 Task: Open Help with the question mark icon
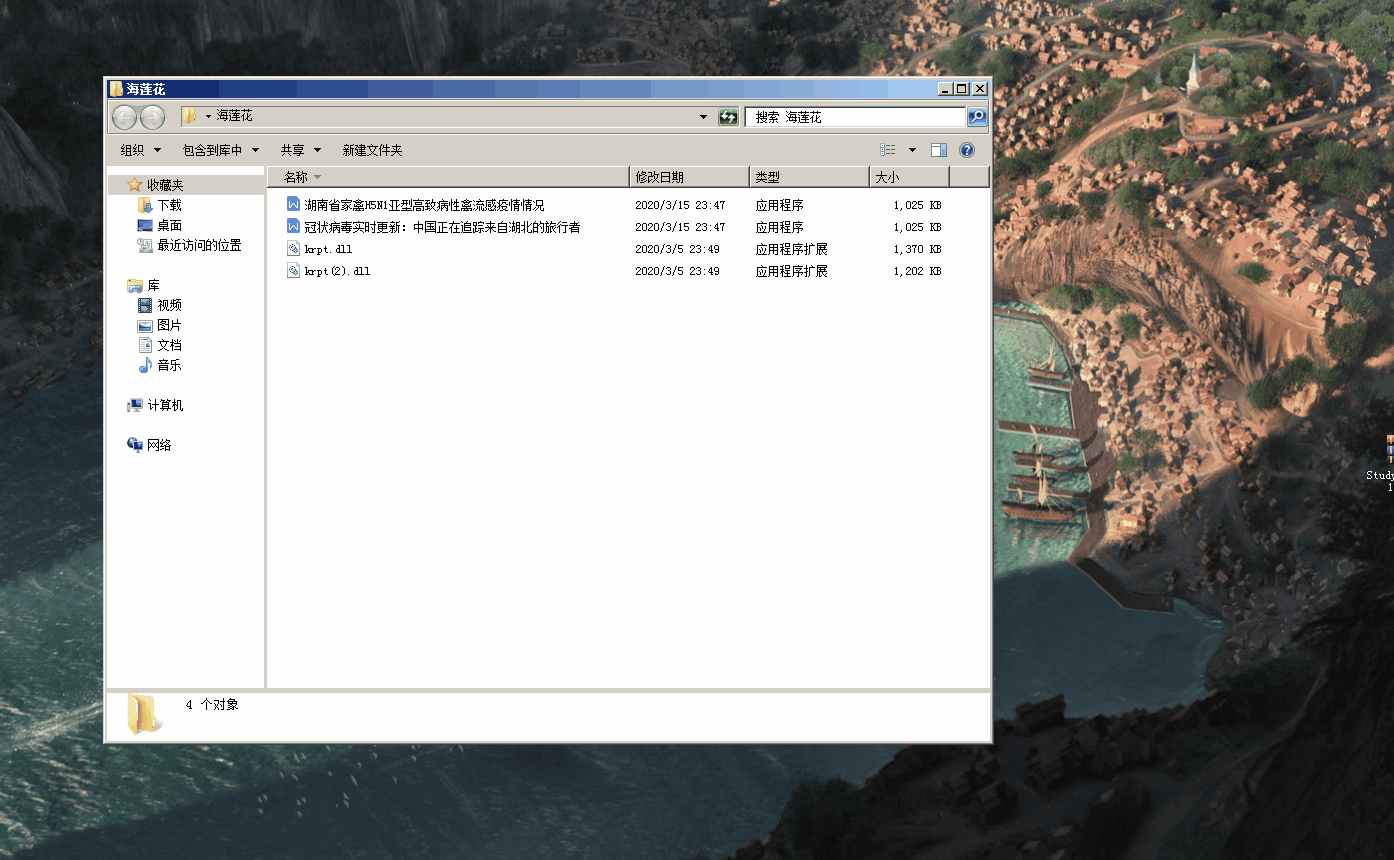pyautogui.click(x=967, y=150)
